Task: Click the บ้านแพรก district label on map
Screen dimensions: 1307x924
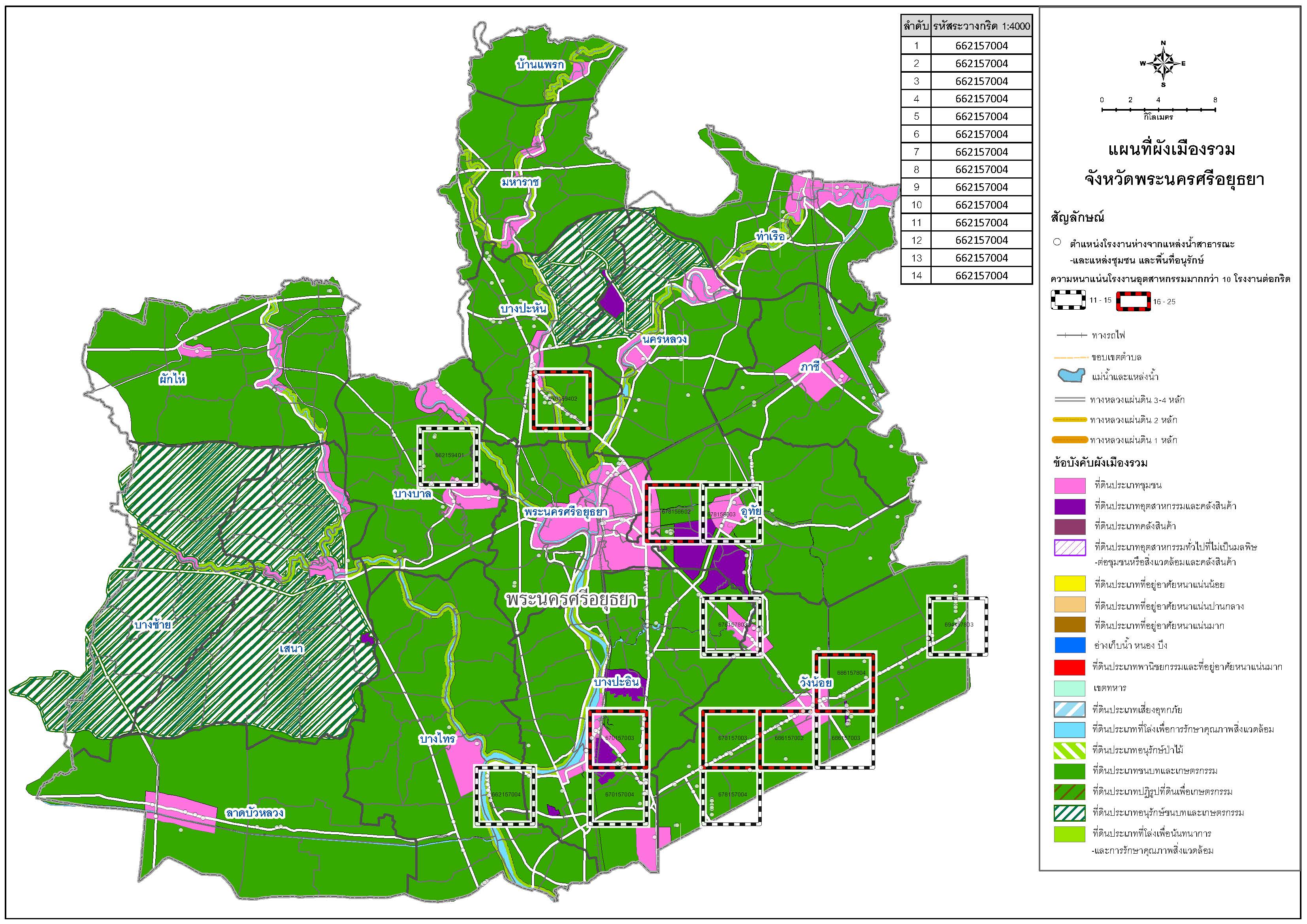Action: 540,64
